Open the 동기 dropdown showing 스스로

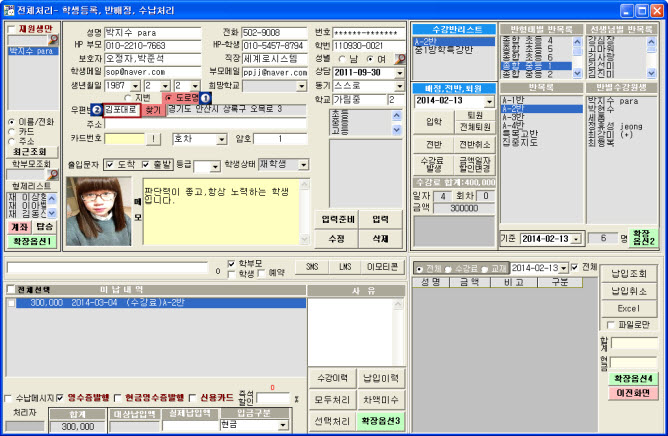[x=399, y=86]
